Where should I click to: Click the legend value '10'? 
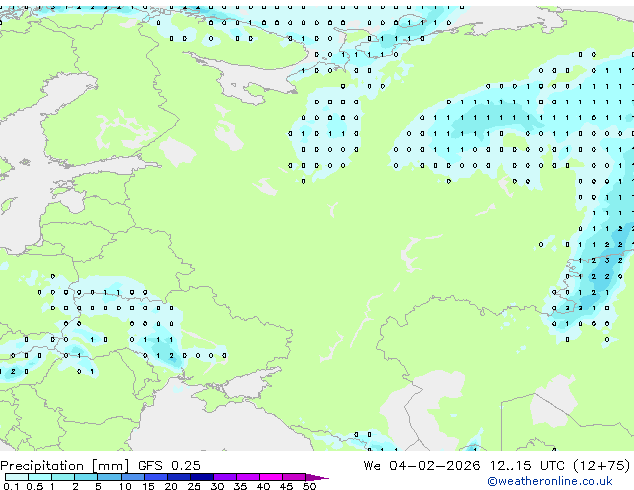click(x=125, y=486)
